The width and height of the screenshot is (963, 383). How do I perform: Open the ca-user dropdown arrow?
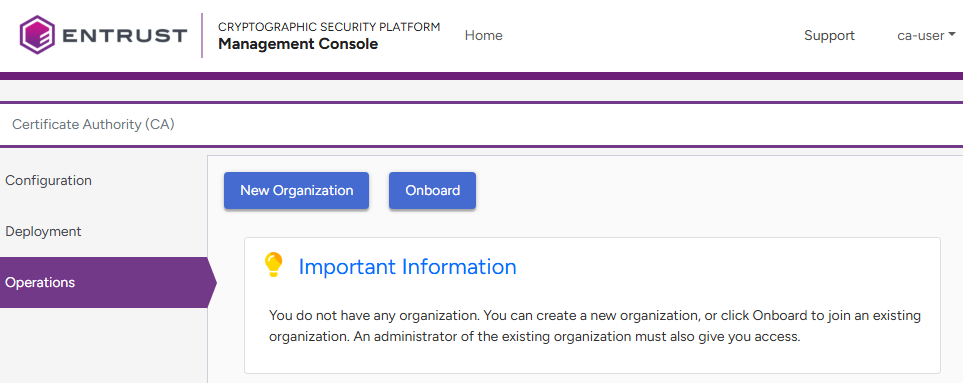click(952, 35)
